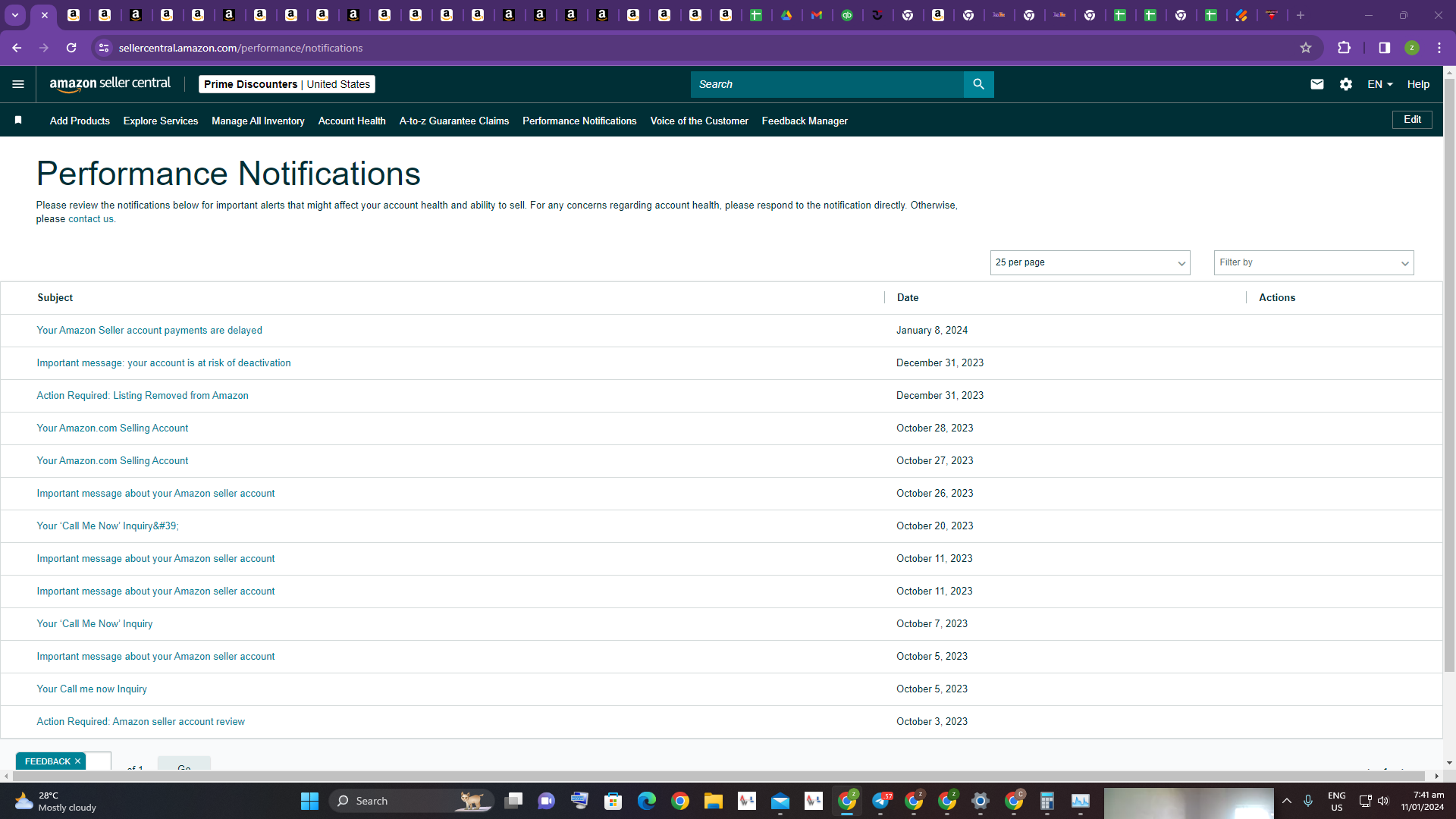Click the Windows taskbar search box
The width and height of the screenshot is (1456, 819).
412,801
